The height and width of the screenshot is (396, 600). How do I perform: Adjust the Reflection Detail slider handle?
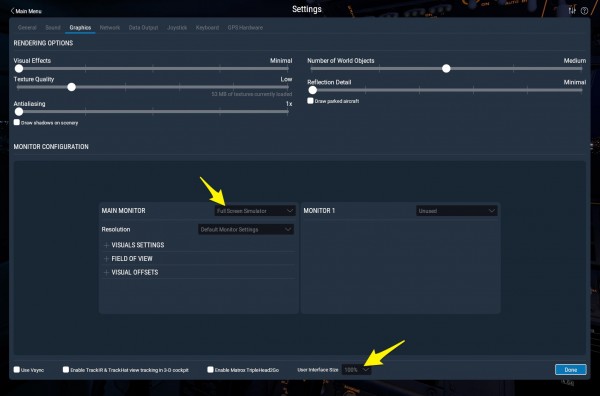313,90
